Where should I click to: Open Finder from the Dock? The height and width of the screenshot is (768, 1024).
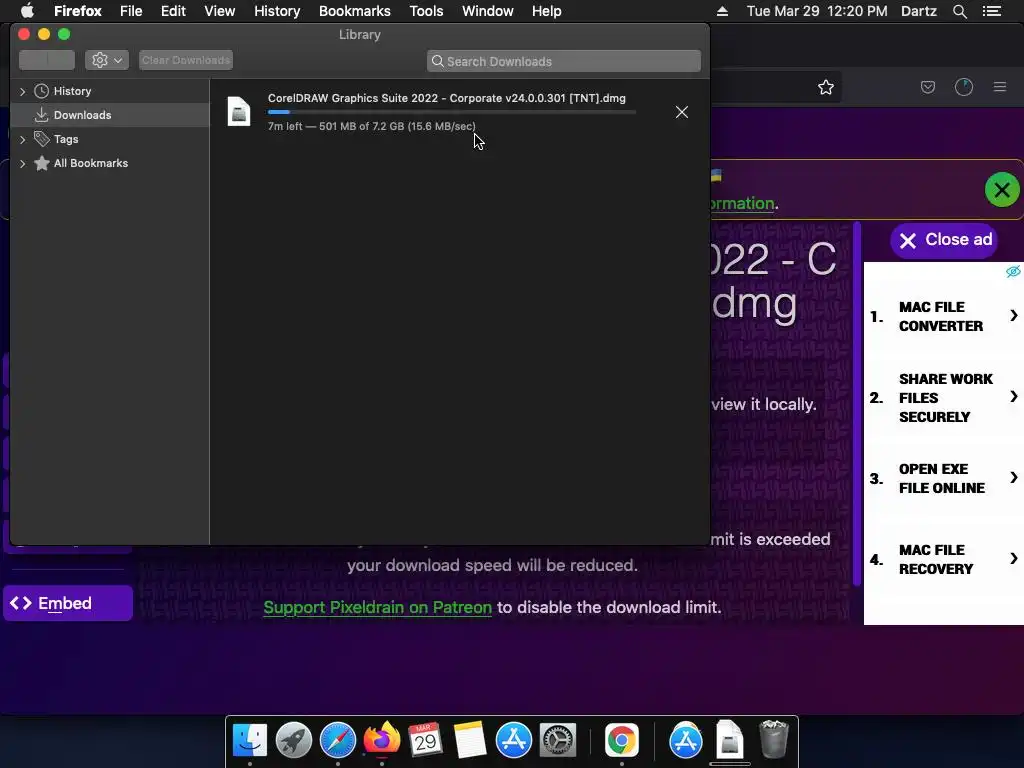pyautogui.click(x=250, y=741)
